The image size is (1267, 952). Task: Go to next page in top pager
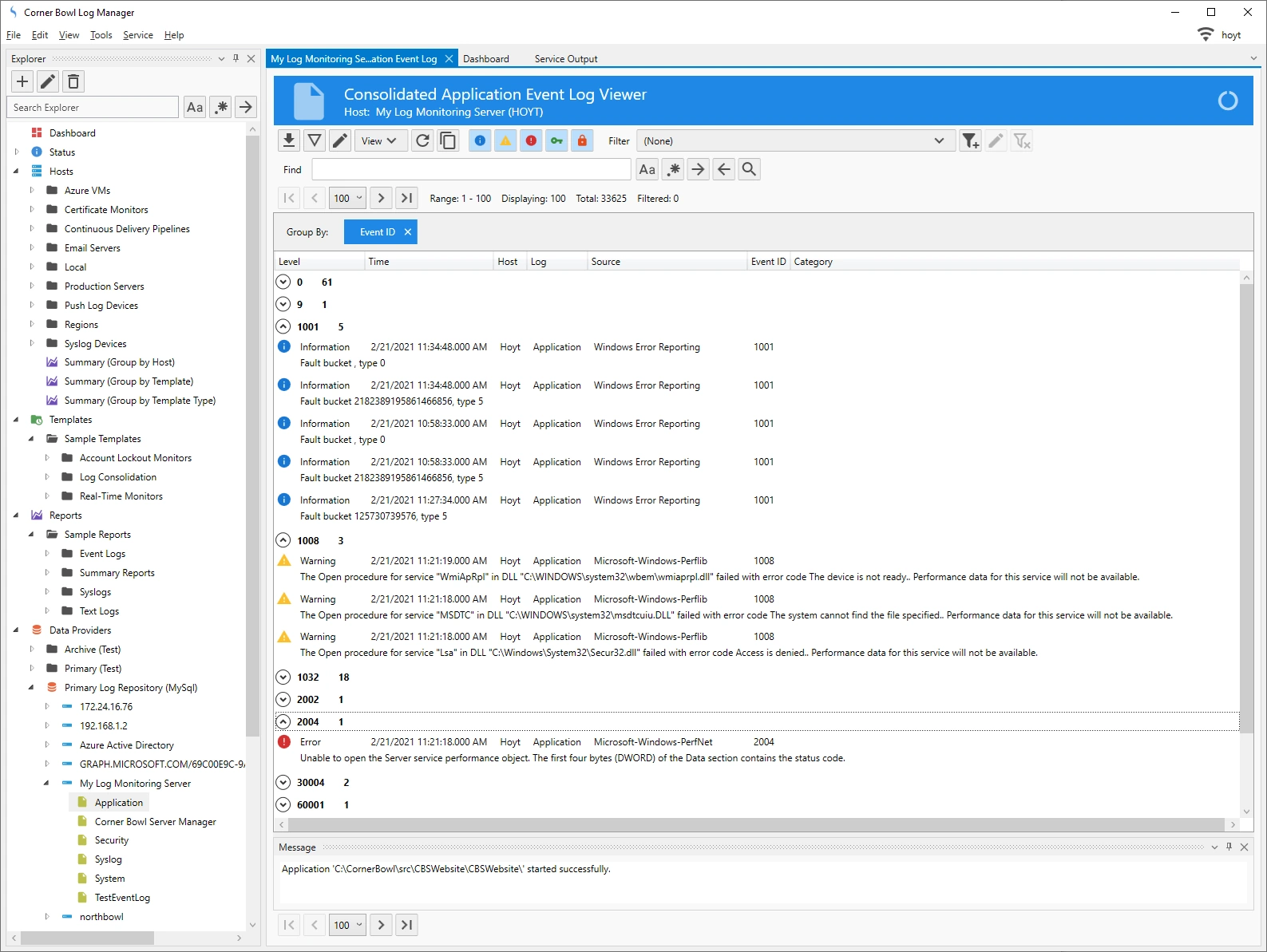[x=381, y=198]
